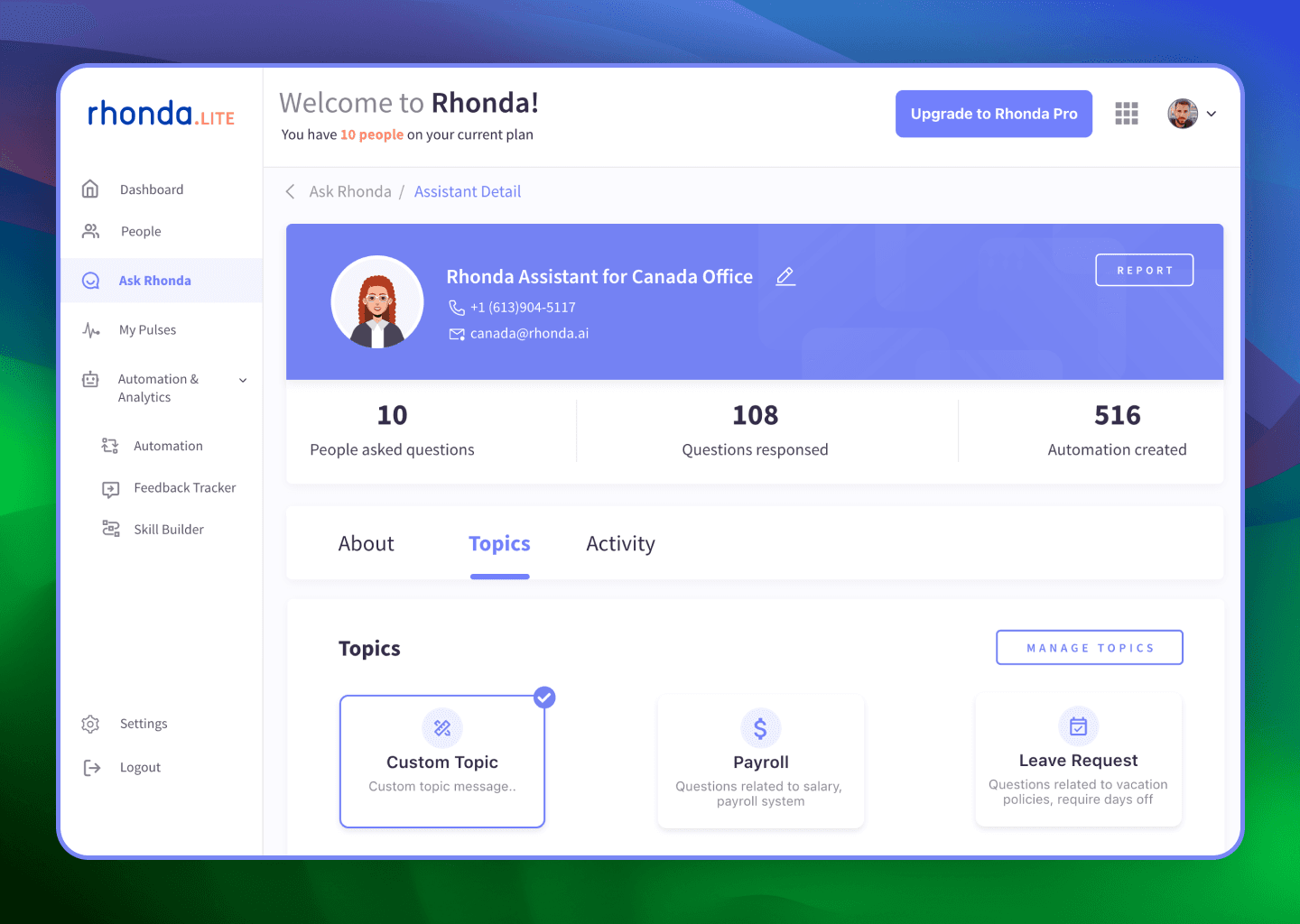The height and width of the screenshot is (924, 1300).
Task: Click the Automation icon in the sidebar
Action: point(109,445)
